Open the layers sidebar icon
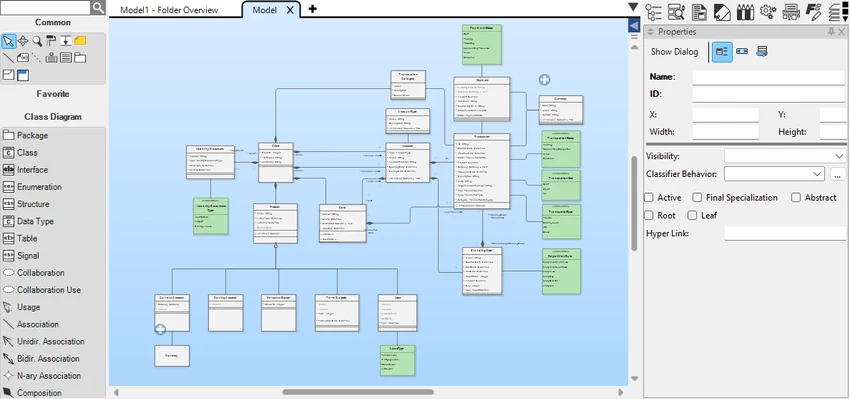Screen dimensions: 850x399 point(835,11)
